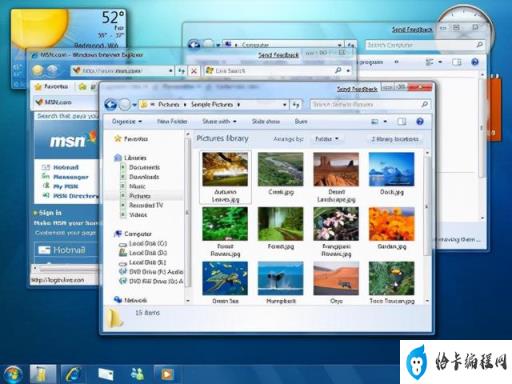Click the blue help icon in Pictures window
Viewport: 512px width, 384px height.
[420, 121]
